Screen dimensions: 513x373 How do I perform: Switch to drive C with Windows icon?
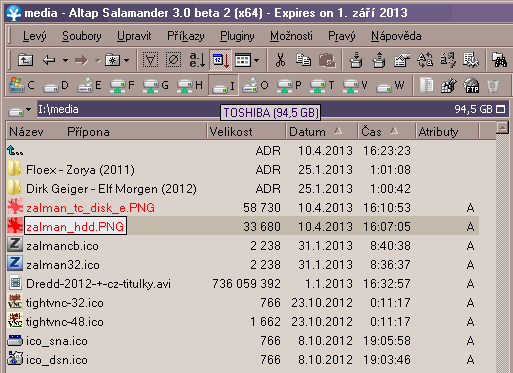click(22, 86)
